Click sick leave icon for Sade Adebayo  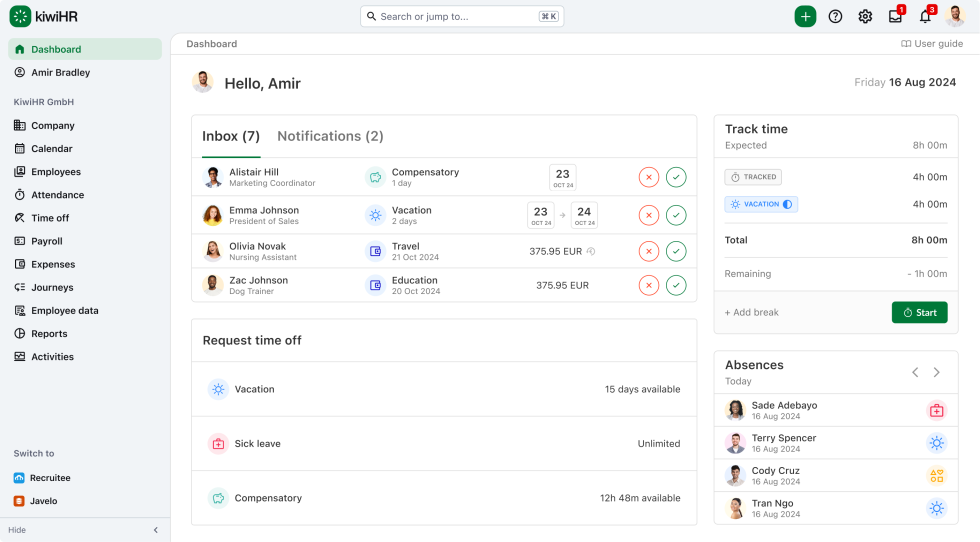tap(936, 410)
